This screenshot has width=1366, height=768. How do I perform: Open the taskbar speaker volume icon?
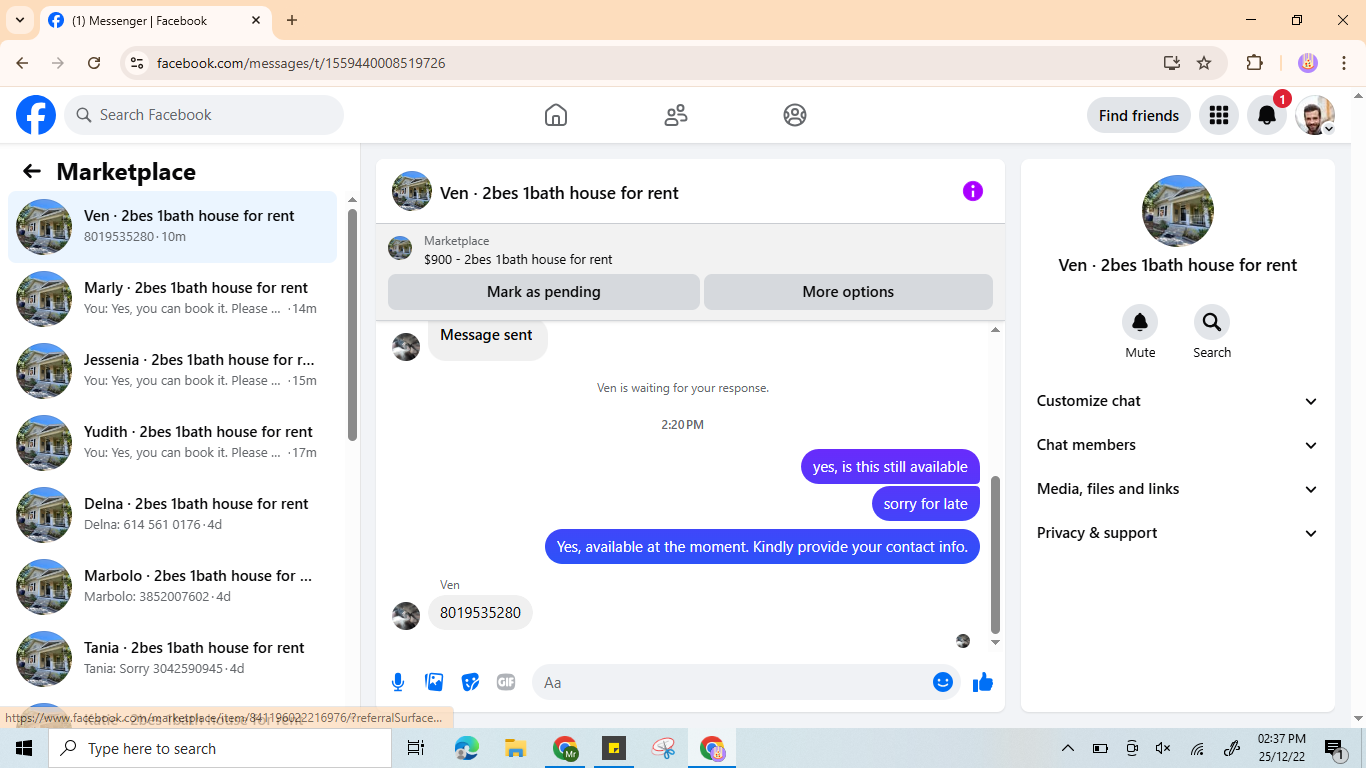point(1163,748)
